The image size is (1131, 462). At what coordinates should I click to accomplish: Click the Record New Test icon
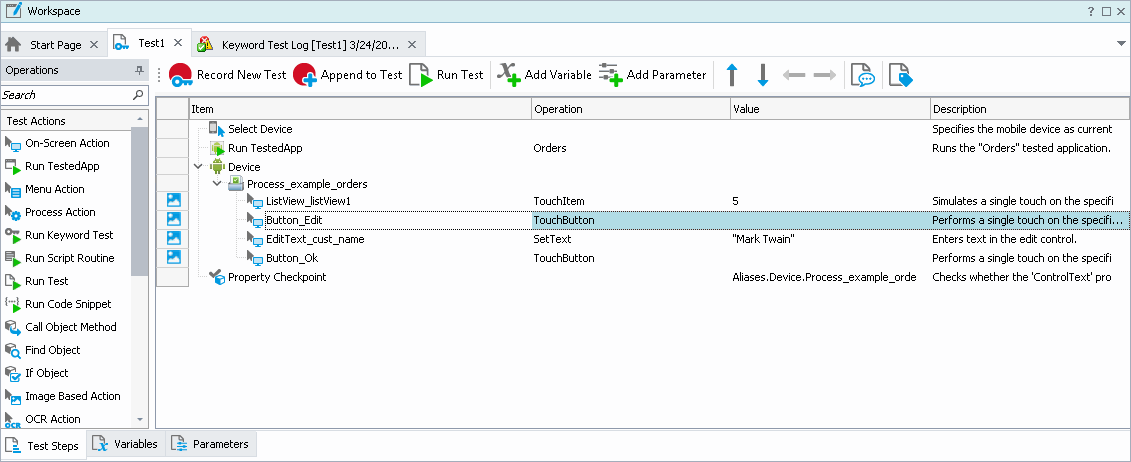pos(181,75)
